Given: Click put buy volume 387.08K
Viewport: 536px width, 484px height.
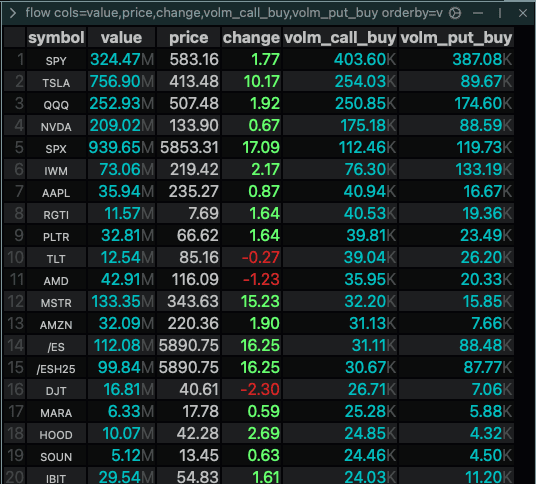Looking at the screenshot, I should click(x=456, y=59).
